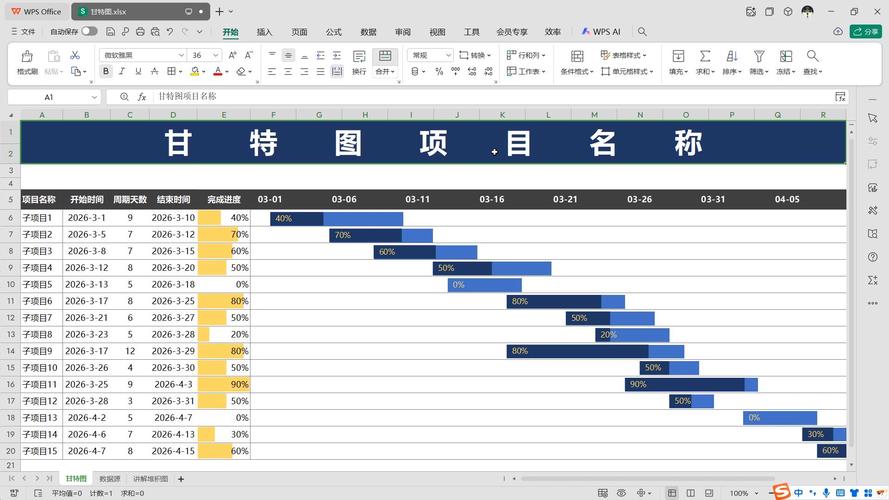Viewport: 889px width, 500px height.
Task: Expand the Merge (合并) dropdown
Action: click(385, 72)
